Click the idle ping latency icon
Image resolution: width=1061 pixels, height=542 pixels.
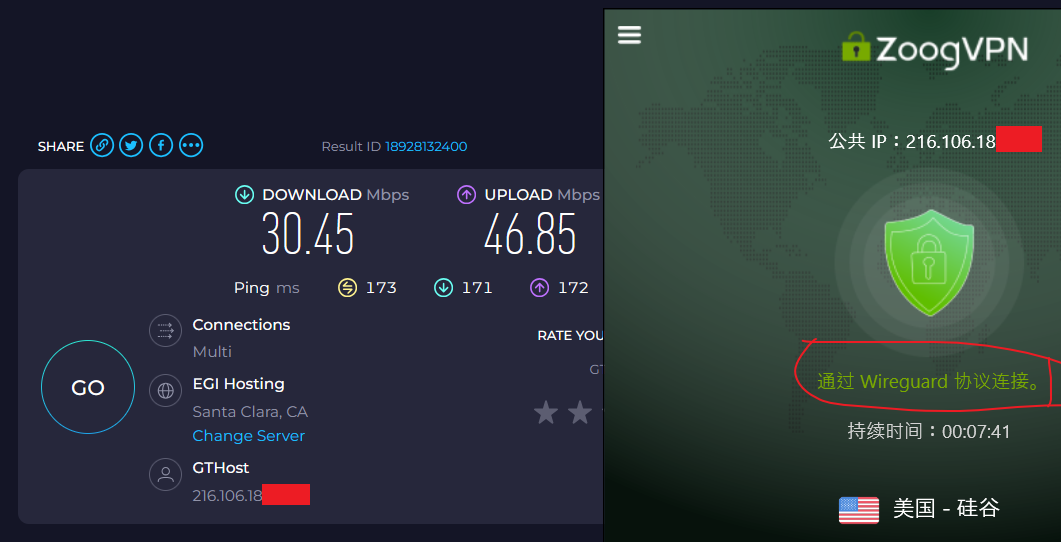347,288
